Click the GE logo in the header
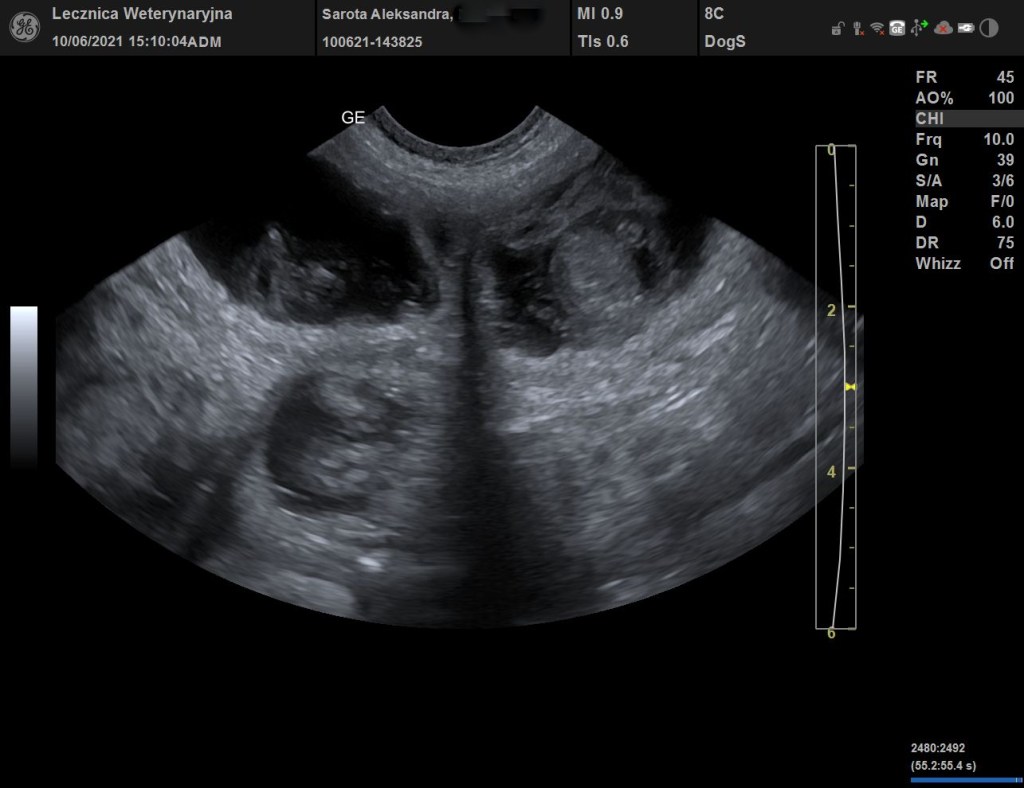Image resolution: width=1024 pixels, height=788 pixels. pyautogui.click(x=25, y=27)
